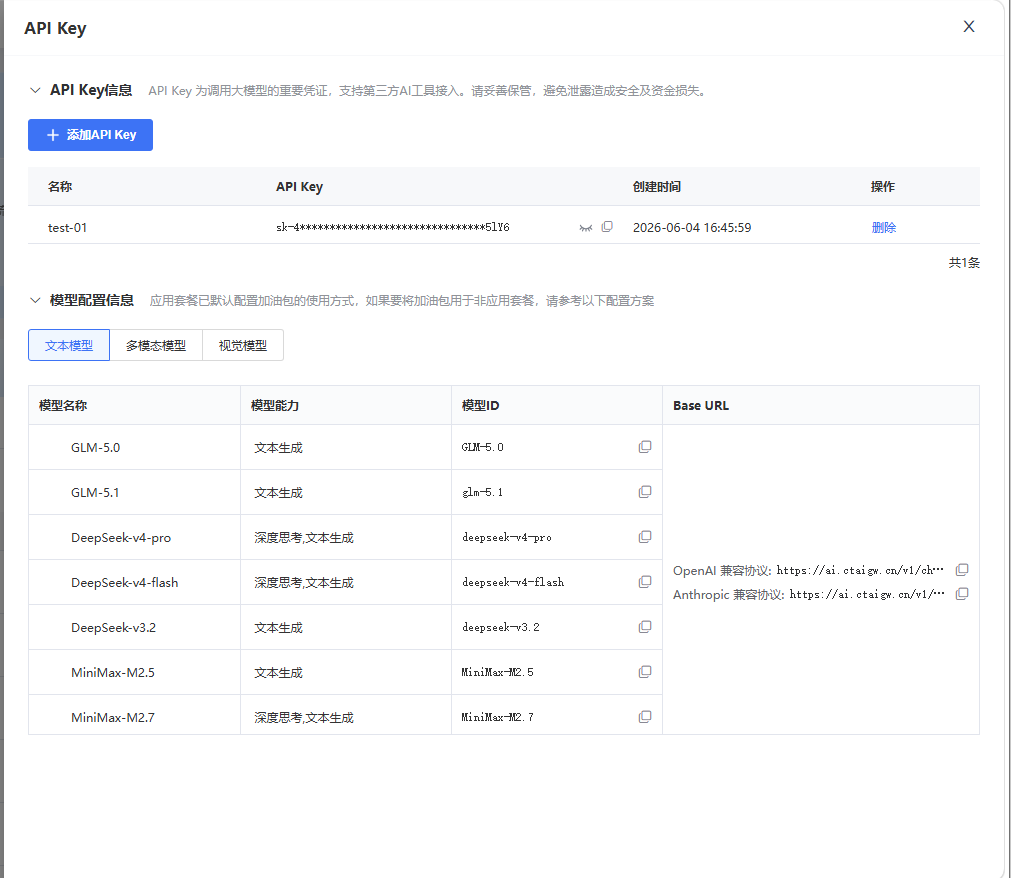Click the deepseek-v4-flash ID text
Image resolution: width=1011 pixels, height=878 pixels.
(513, 582)
